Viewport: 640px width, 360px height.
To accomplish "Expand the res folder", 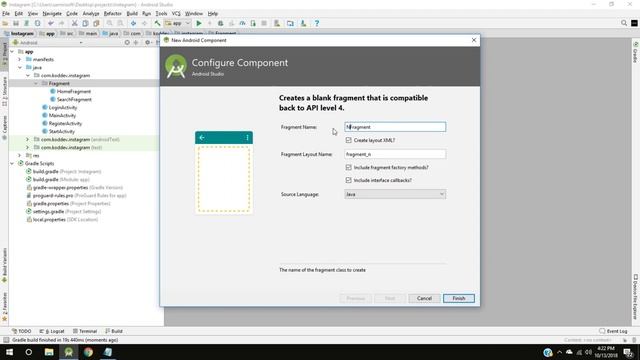I will pyautogui.click(x=20, y=156).
